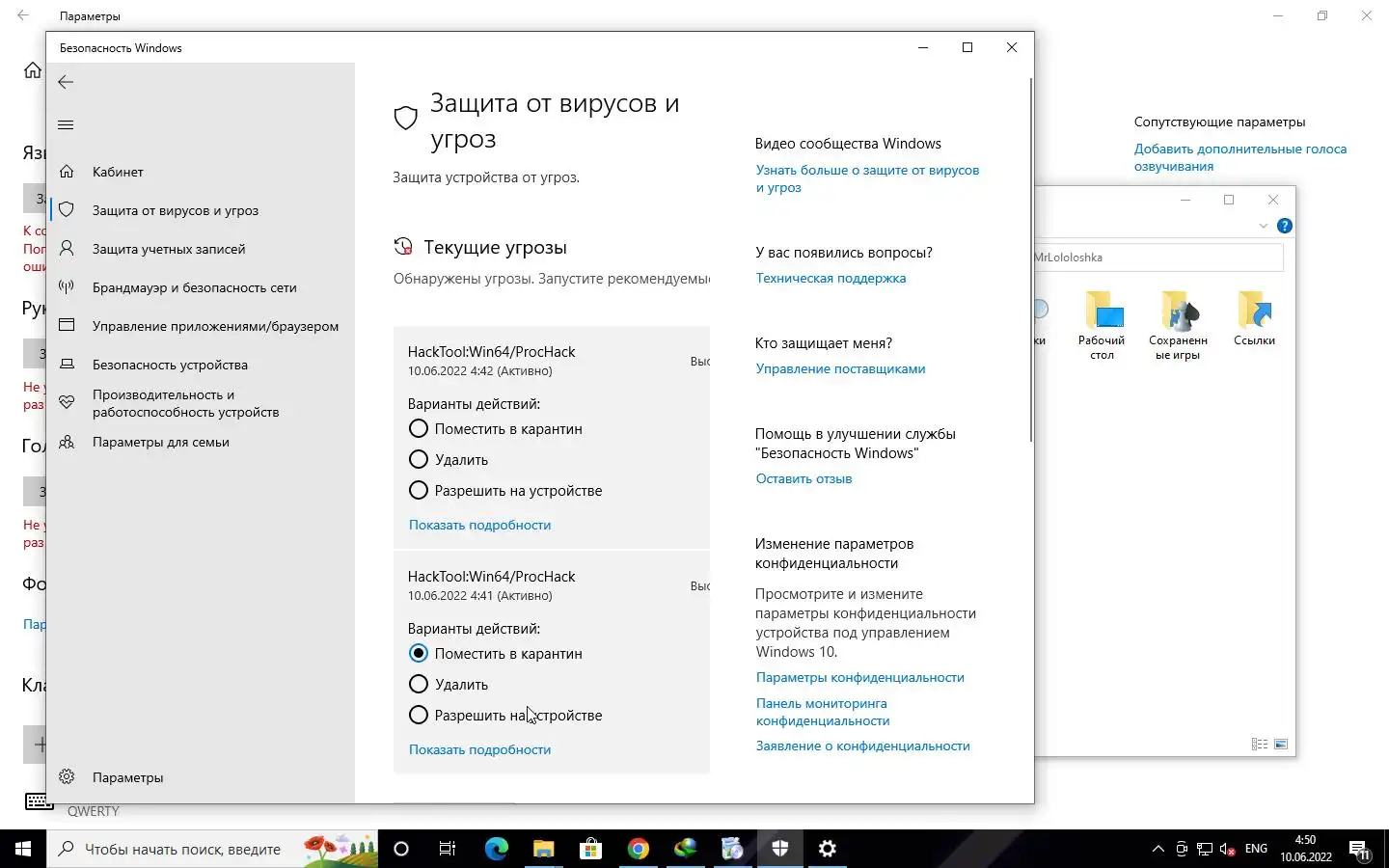1389x868 pixels.
Task: Switch Explorer to large icons view
Action: pos(1281,744)
